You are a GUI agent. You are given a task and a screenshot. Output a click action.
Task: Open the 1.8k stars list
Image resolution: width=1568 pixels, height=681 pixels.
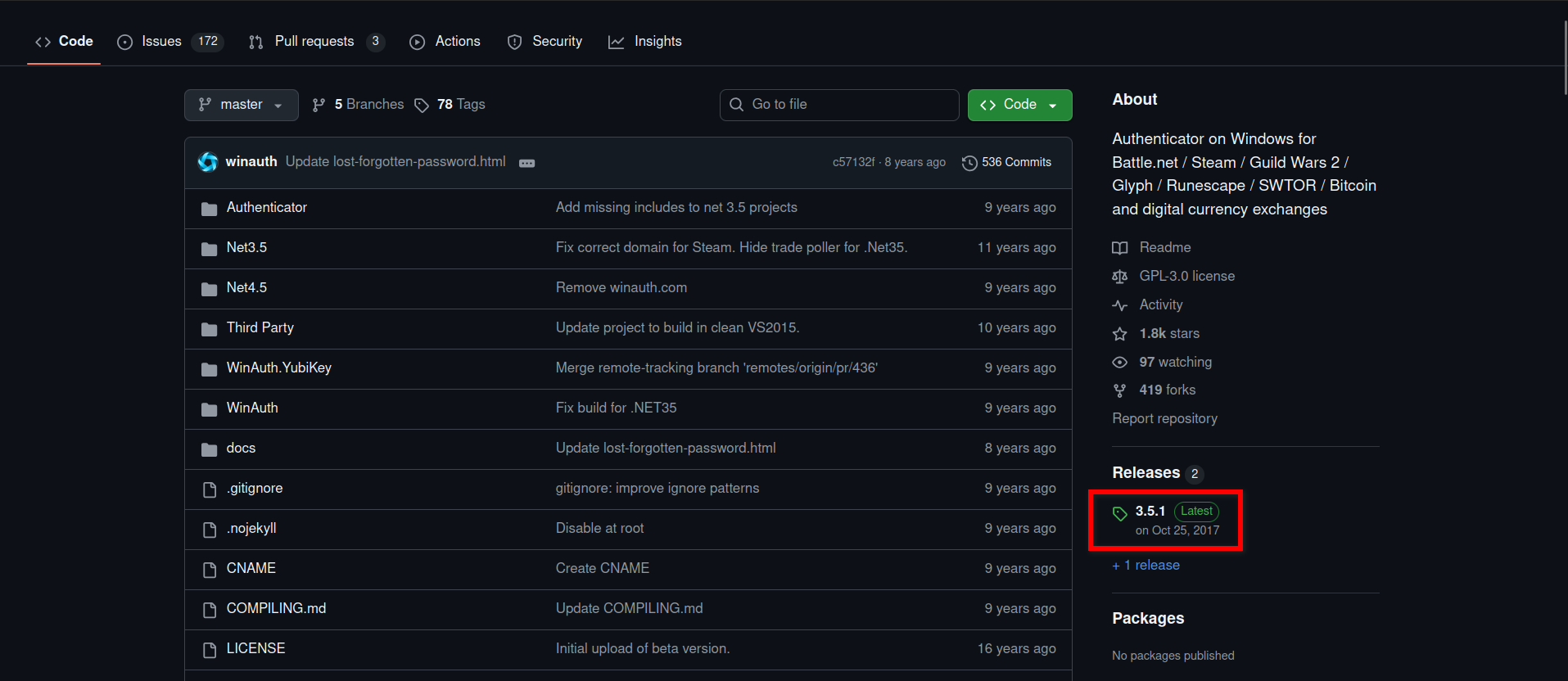1168,333
